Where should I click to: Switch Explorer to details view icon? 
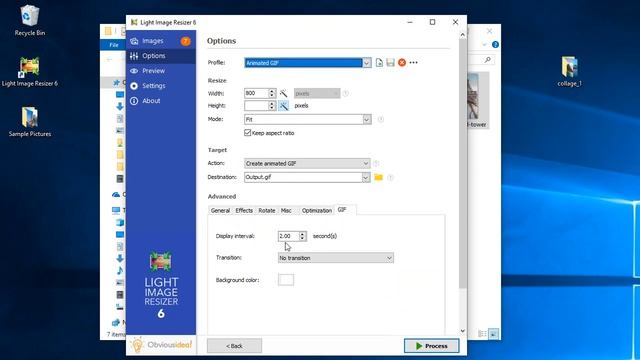[x=482, y=334]
